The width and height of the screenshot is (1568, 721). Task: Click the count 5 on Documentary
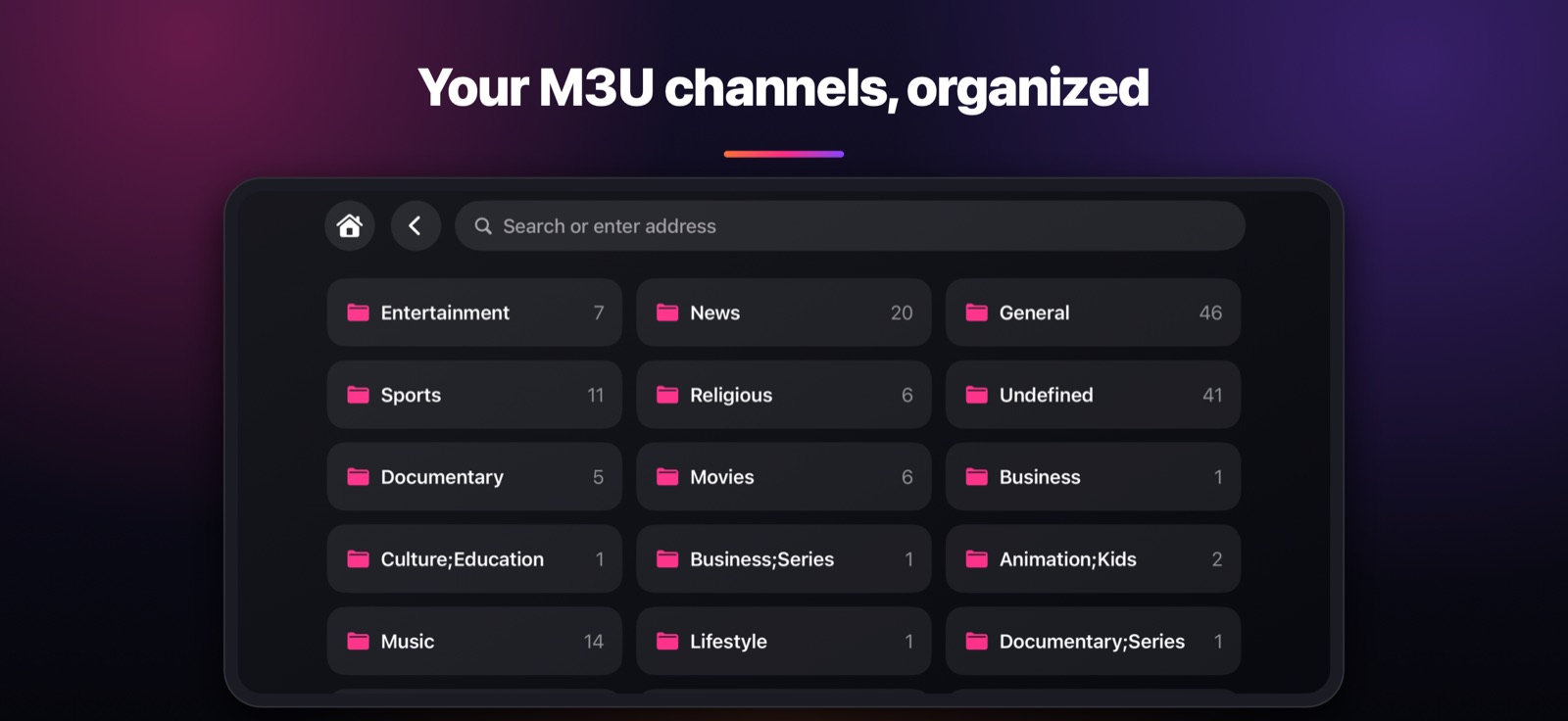598,477
